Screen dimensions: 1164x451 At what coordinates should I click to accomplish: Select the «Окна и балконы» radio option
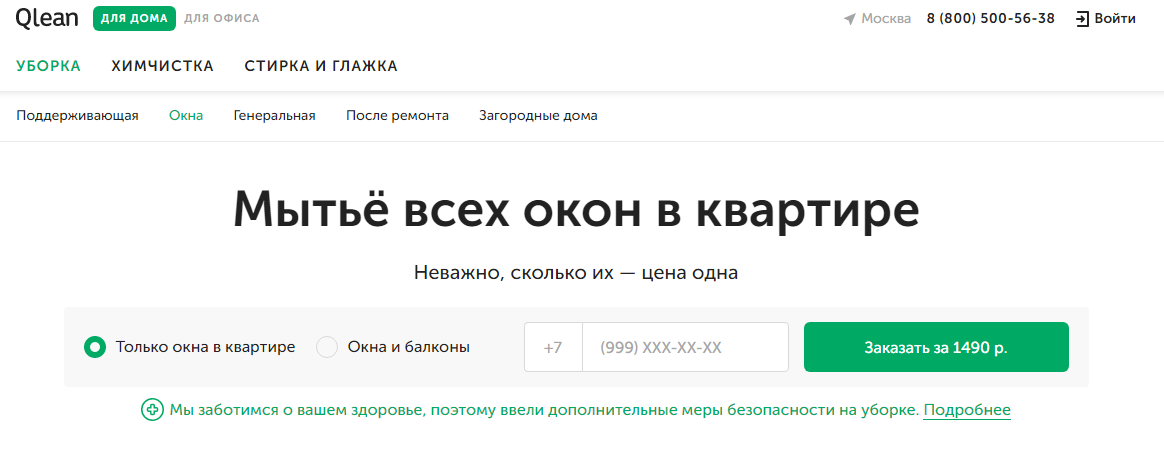[327, 346]
